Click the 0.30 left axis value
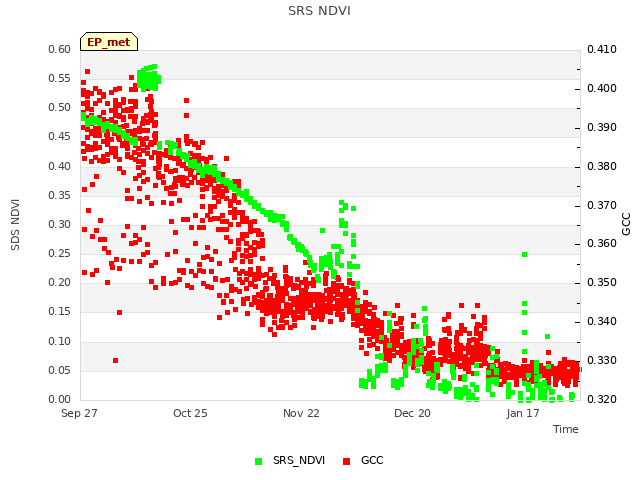The image size is (640, 480). point(60,224)
